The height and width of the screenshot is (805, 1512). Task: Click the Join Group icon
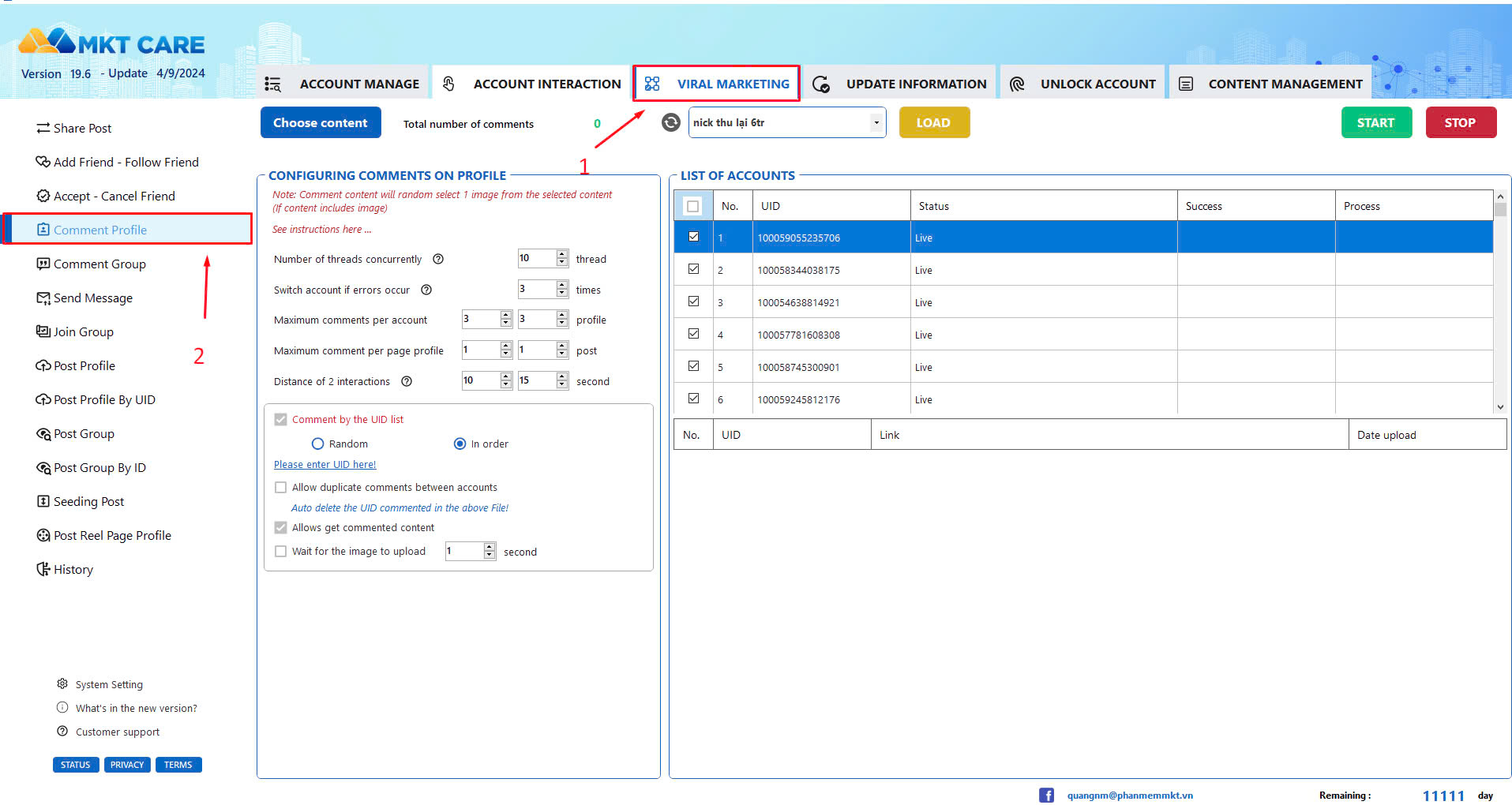point(43,331)
